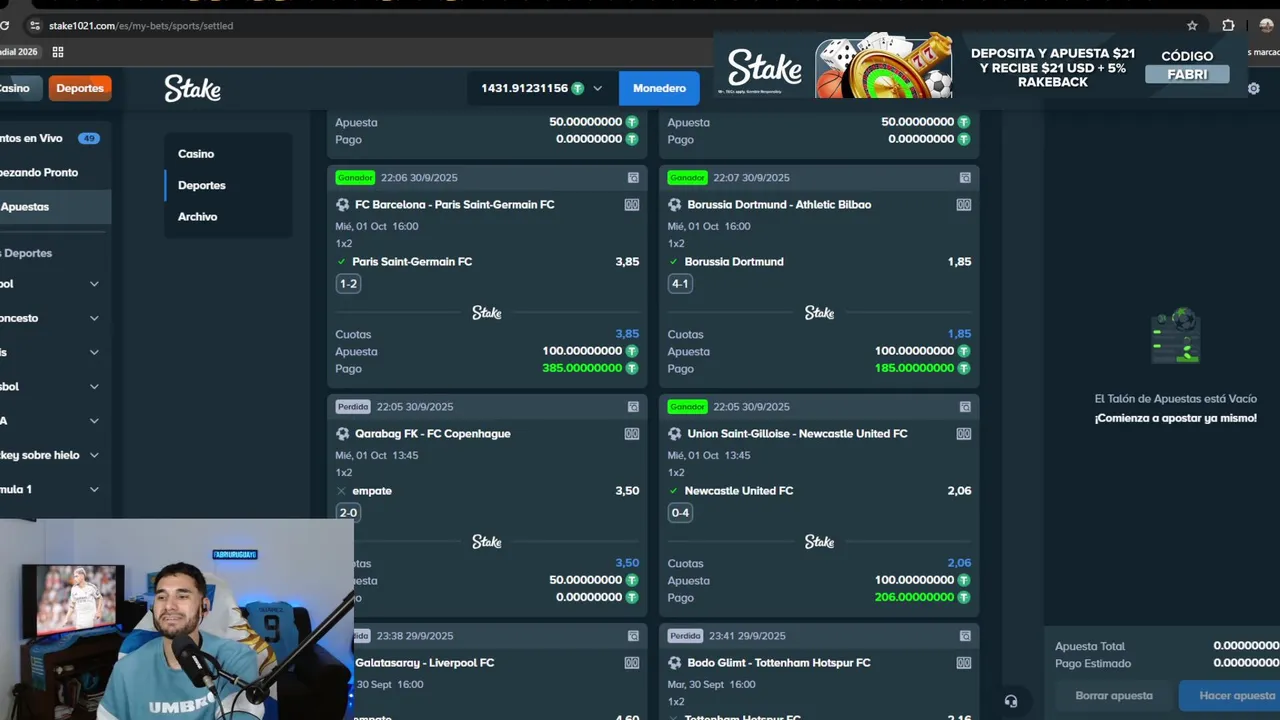
Task: Click the blue 1,85 odds value
Action: (959, 334)
